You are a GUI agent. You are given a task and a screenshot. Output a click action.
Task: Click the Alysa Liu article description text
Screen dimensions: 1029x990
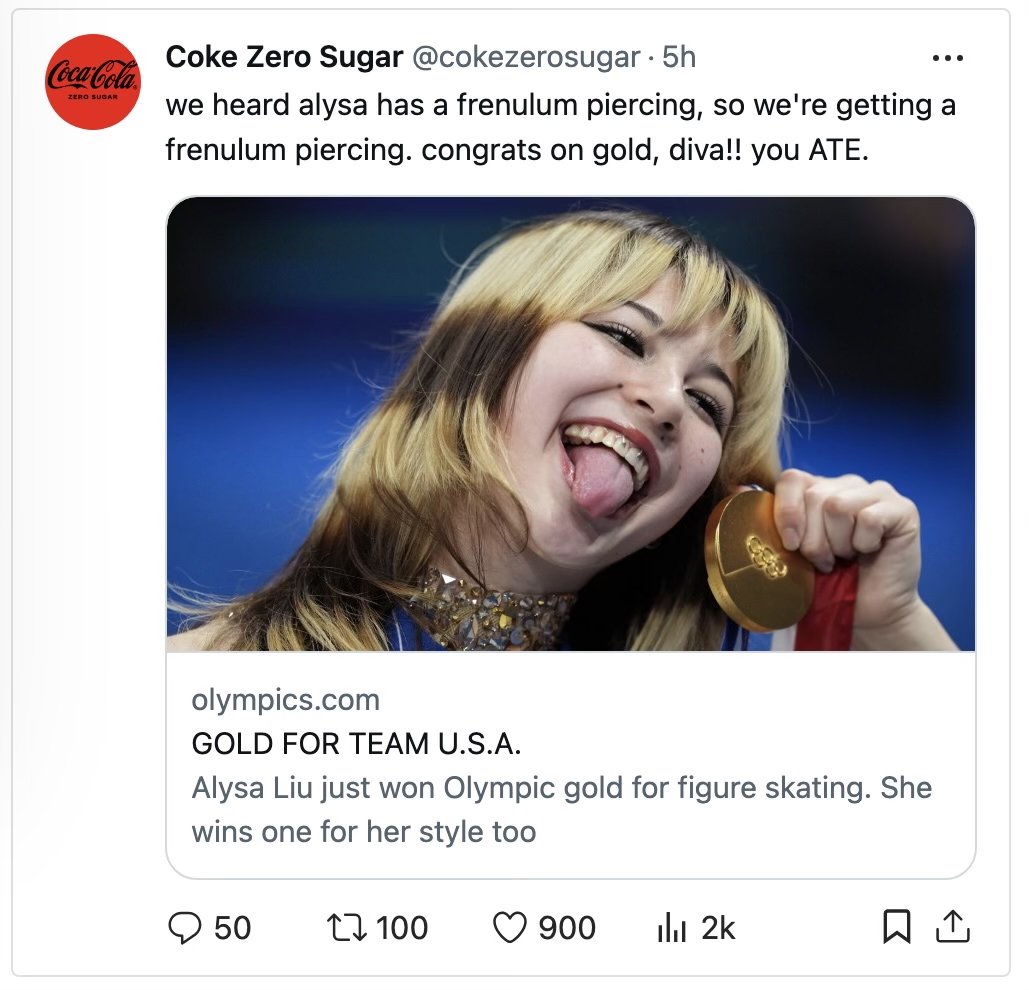[562, 810]
